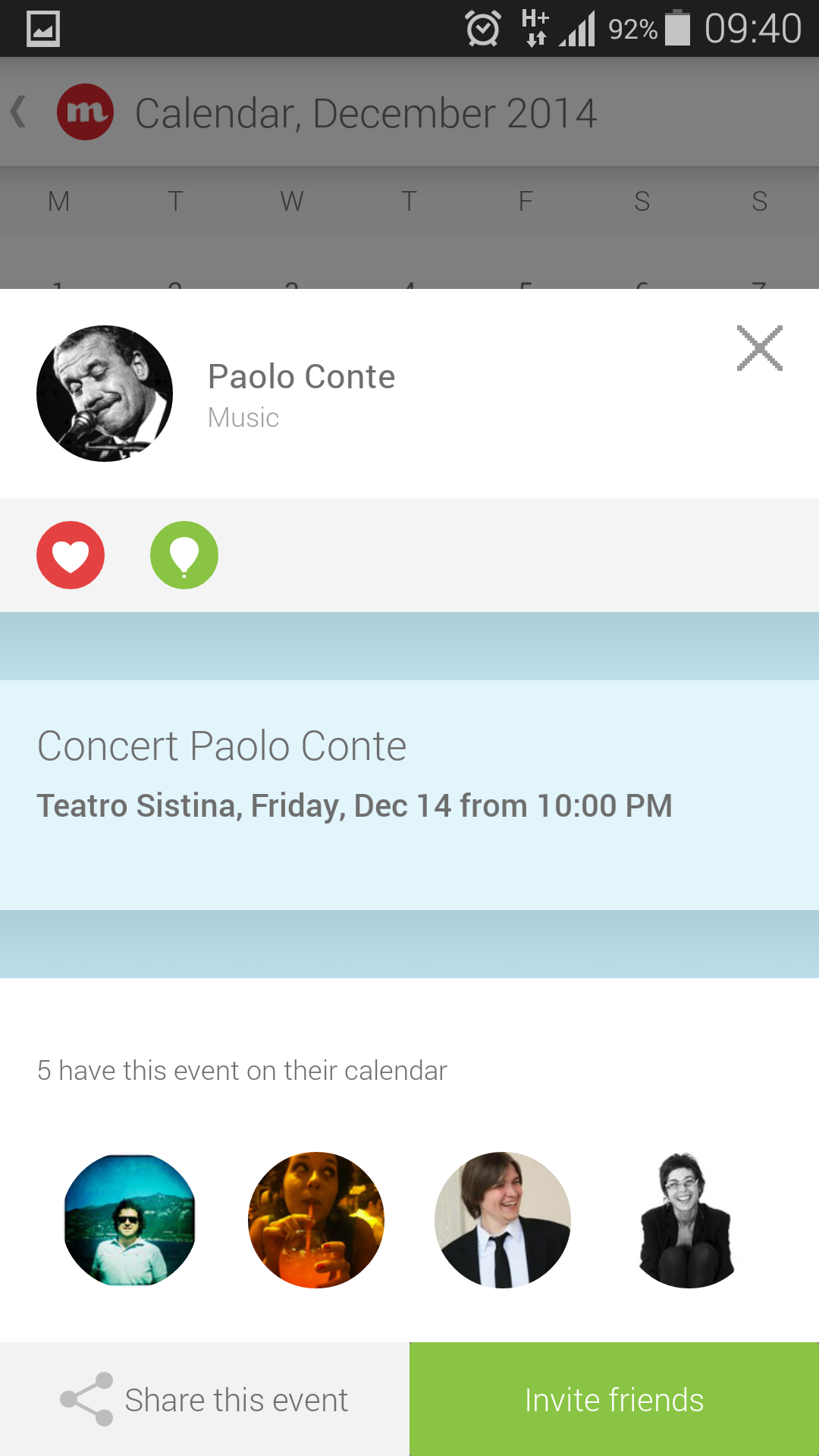The height and width of the screenshot is (1456, 819).
Task: Close the Paolo Conte event popup
Action: click(759, 348)
